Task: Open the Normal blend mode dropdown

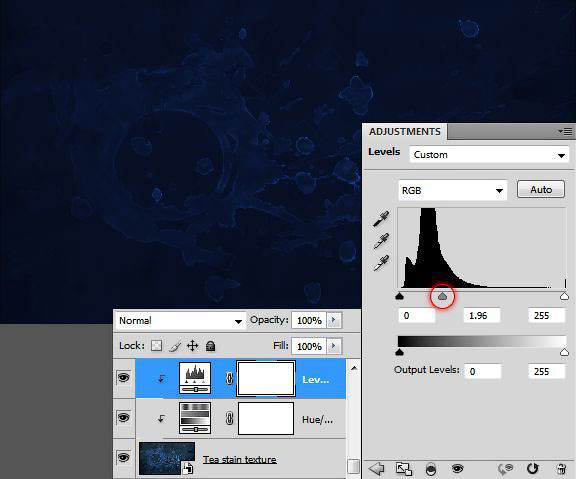Action: (180, 321)
